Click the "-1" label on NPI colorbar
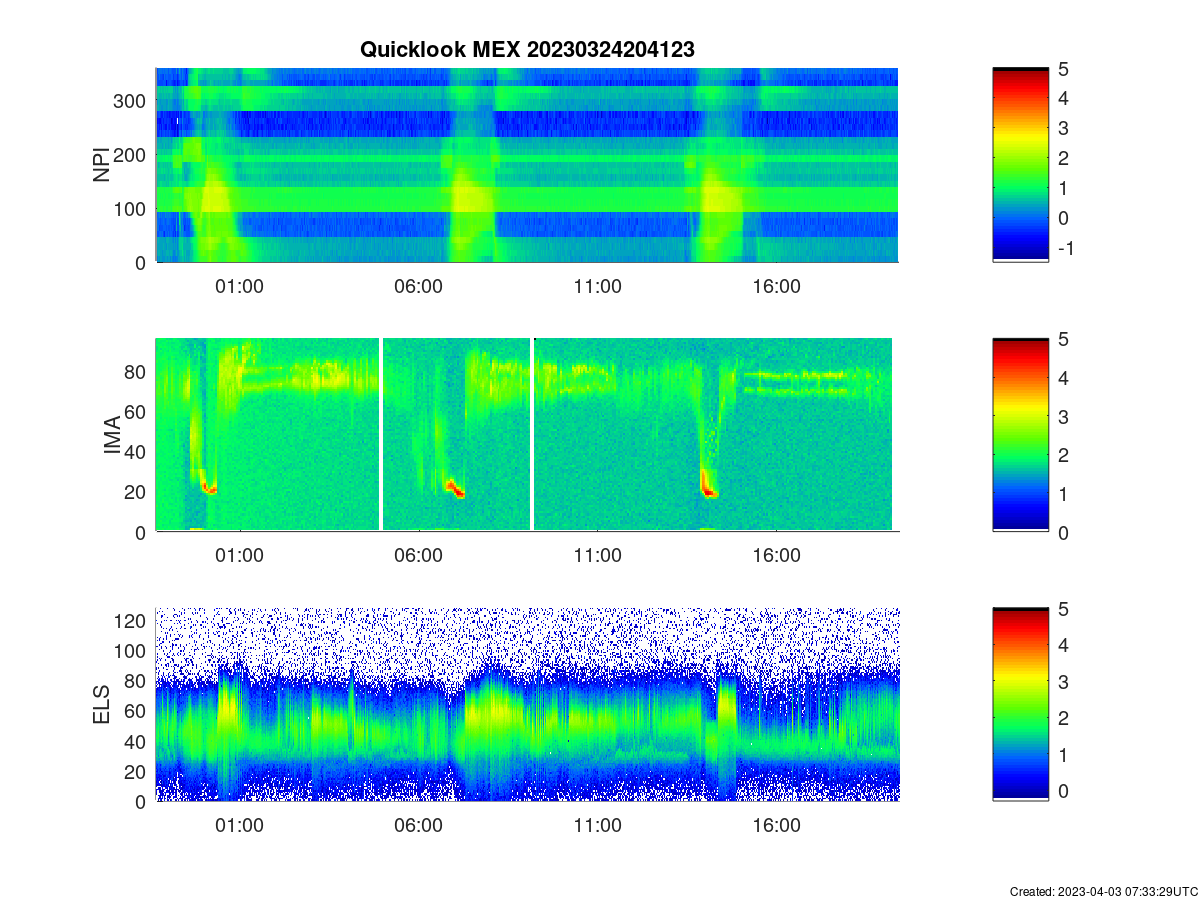The width and height of the screenshot is (1200, 900). [1065, 248]
